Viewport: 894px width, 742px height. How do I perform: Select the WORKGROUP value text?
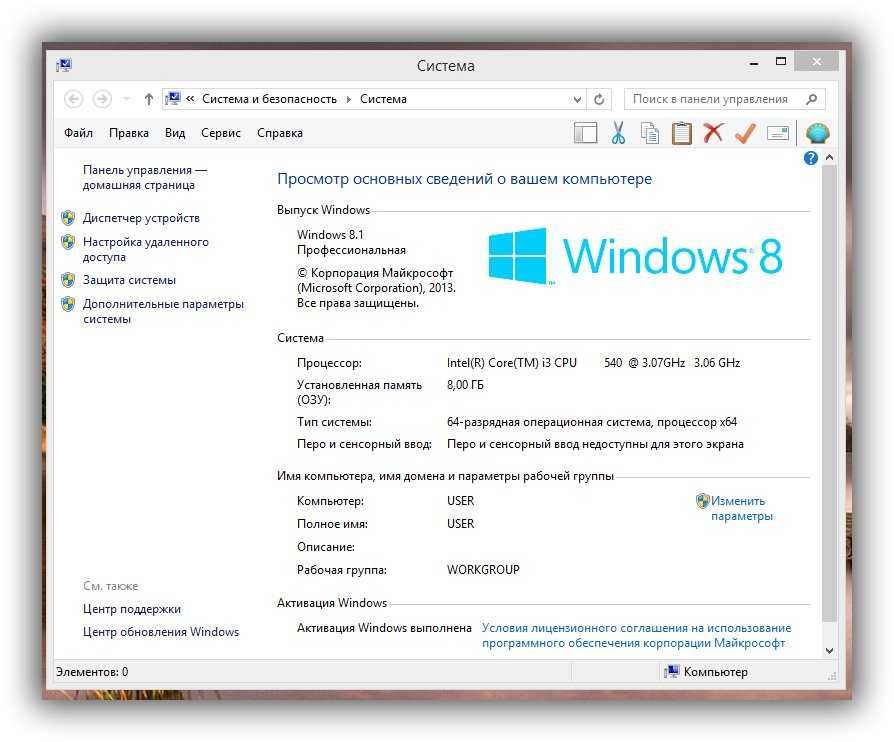(483, 570)
